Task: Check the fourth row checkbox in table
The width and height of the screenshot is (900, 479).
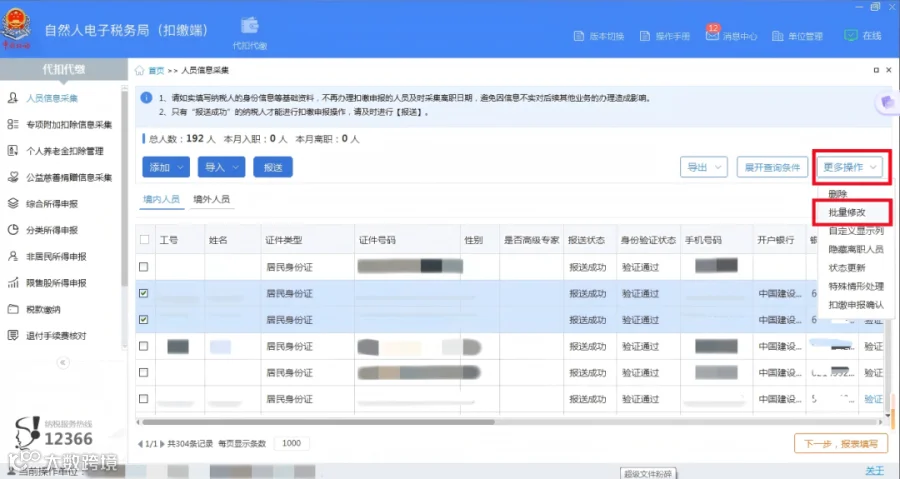Action: (x=143, y=346)
